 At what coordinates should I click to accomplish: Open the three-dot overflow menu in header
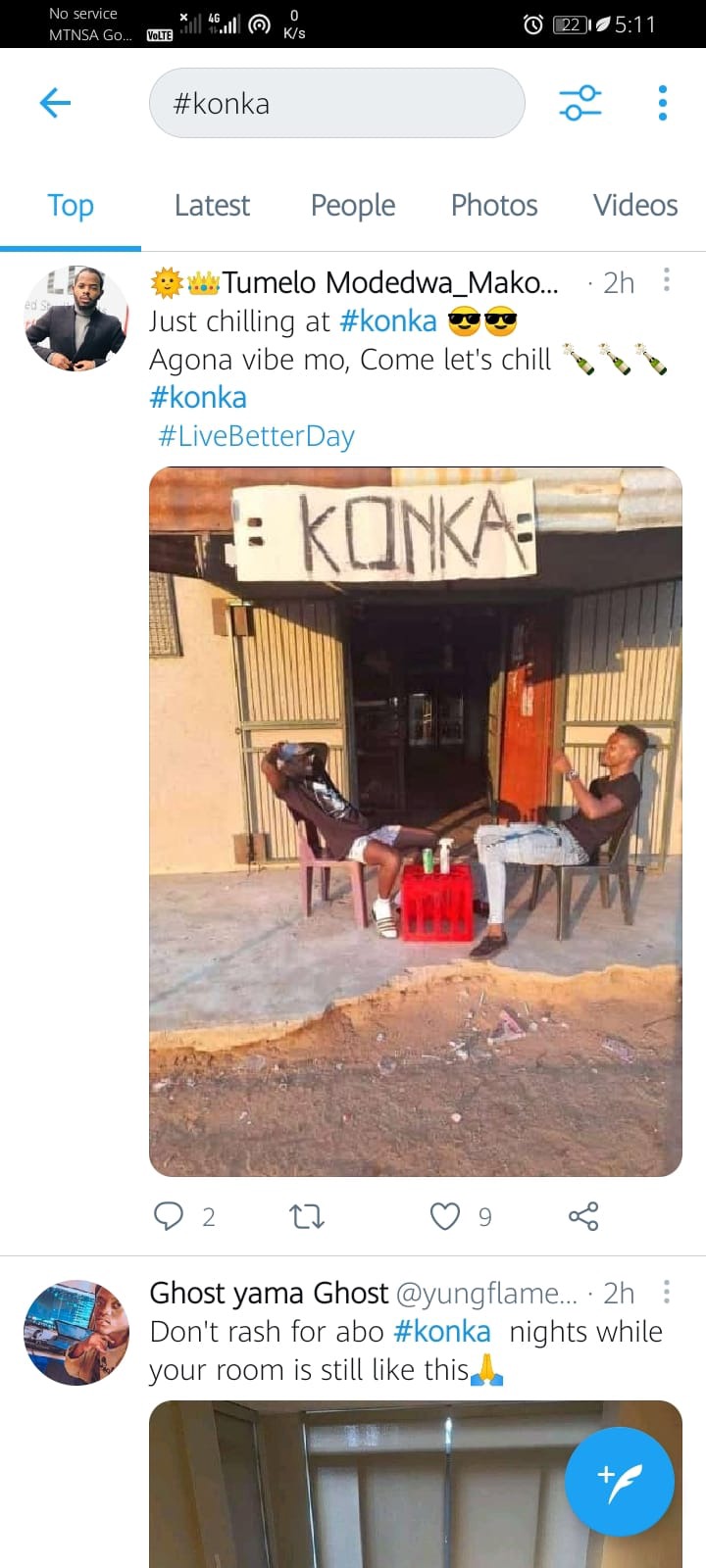coord(663,103)
